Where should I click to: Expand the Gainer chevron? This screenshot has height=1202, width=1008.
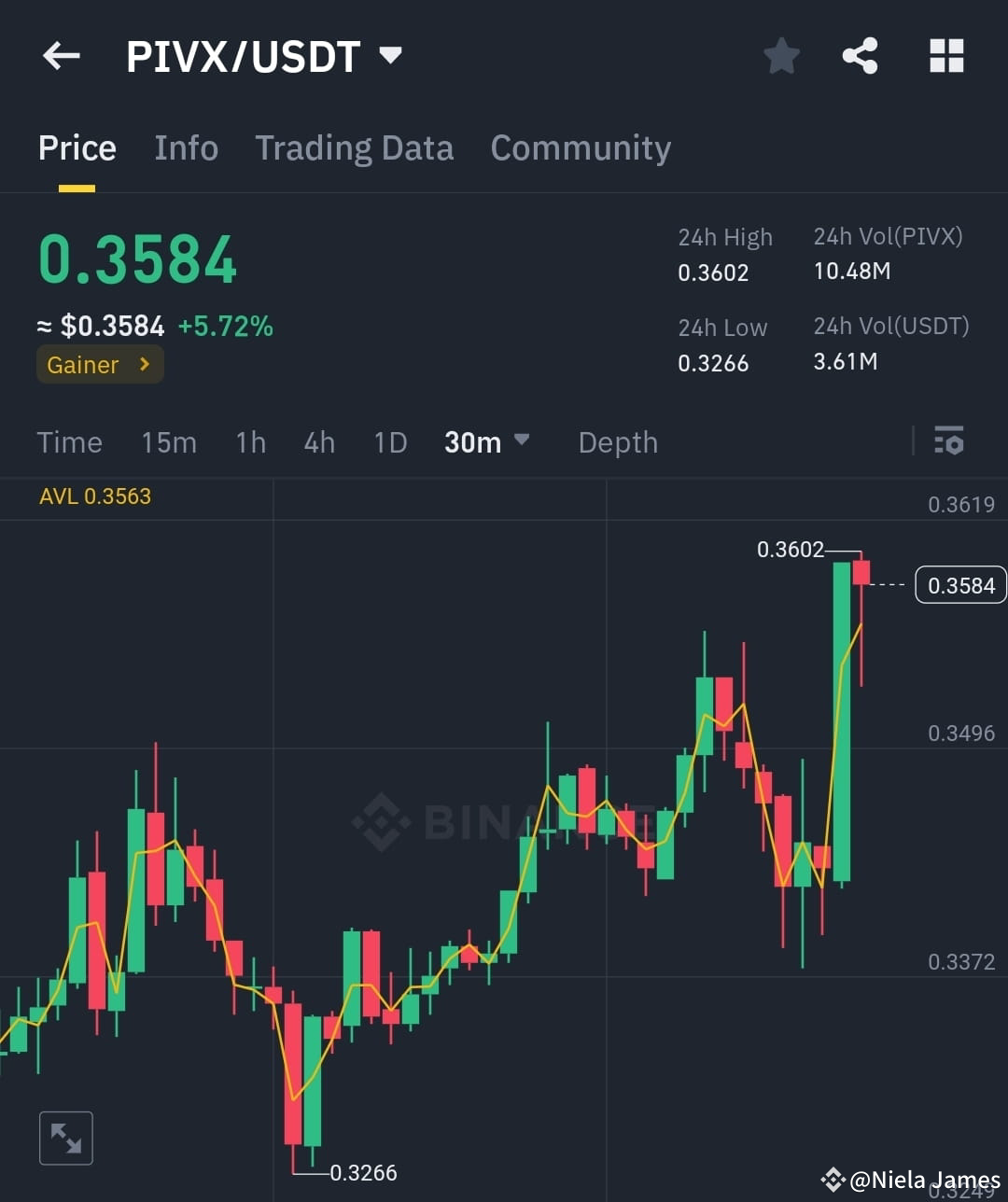pyautogui.click(x=145, y=364)
